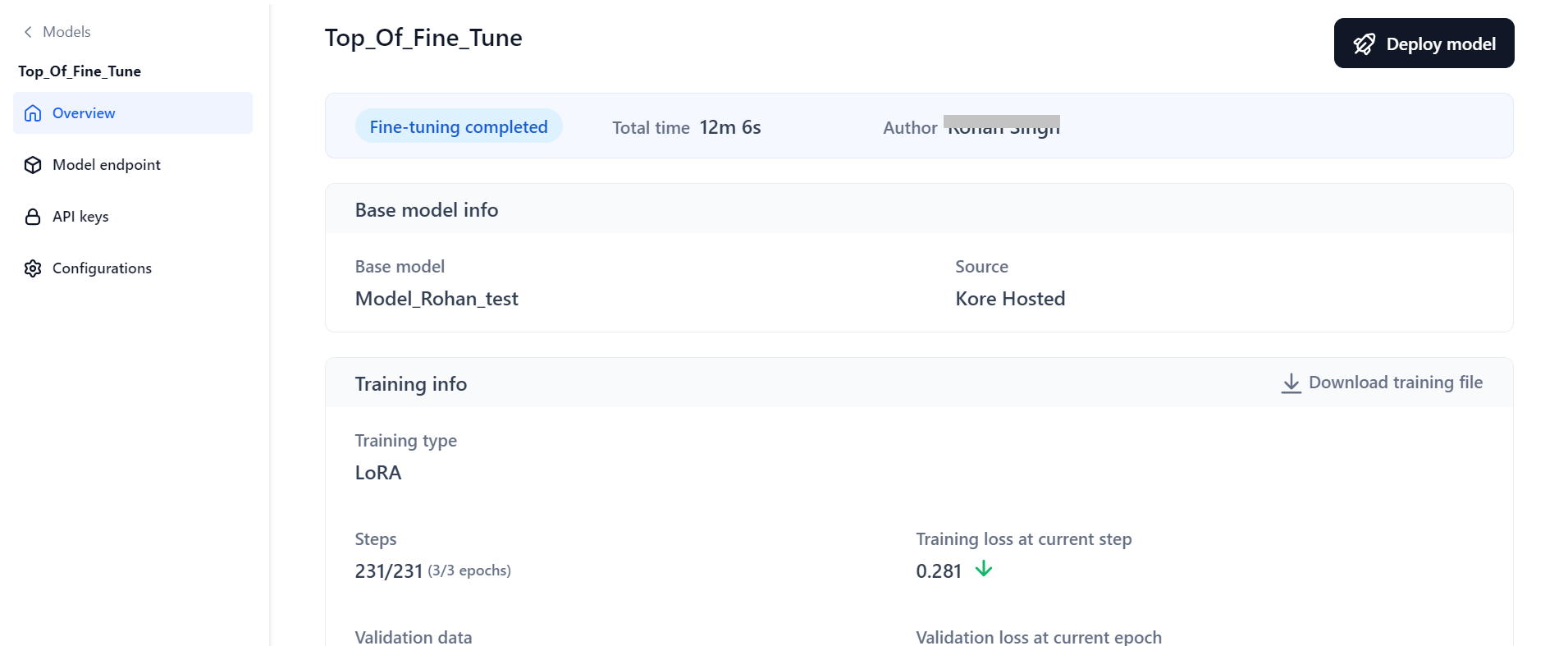Image resolution: width=1568 pixels, height=646 pixels.
Task: Click the 231/231 steps progress value
Action: pos(388,571)
